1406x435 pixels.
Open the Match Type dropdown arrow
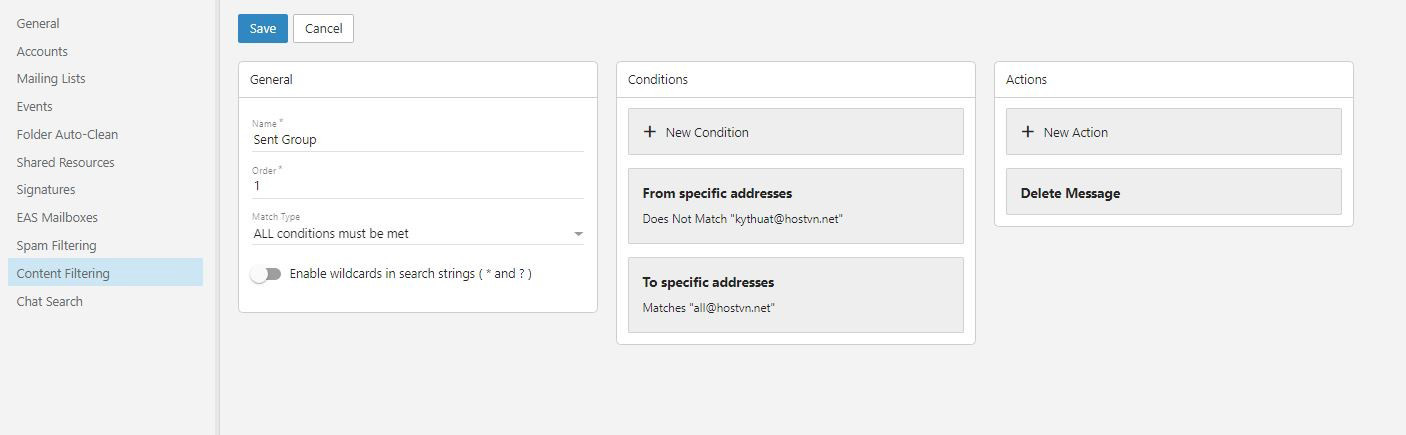coord(578,234)
